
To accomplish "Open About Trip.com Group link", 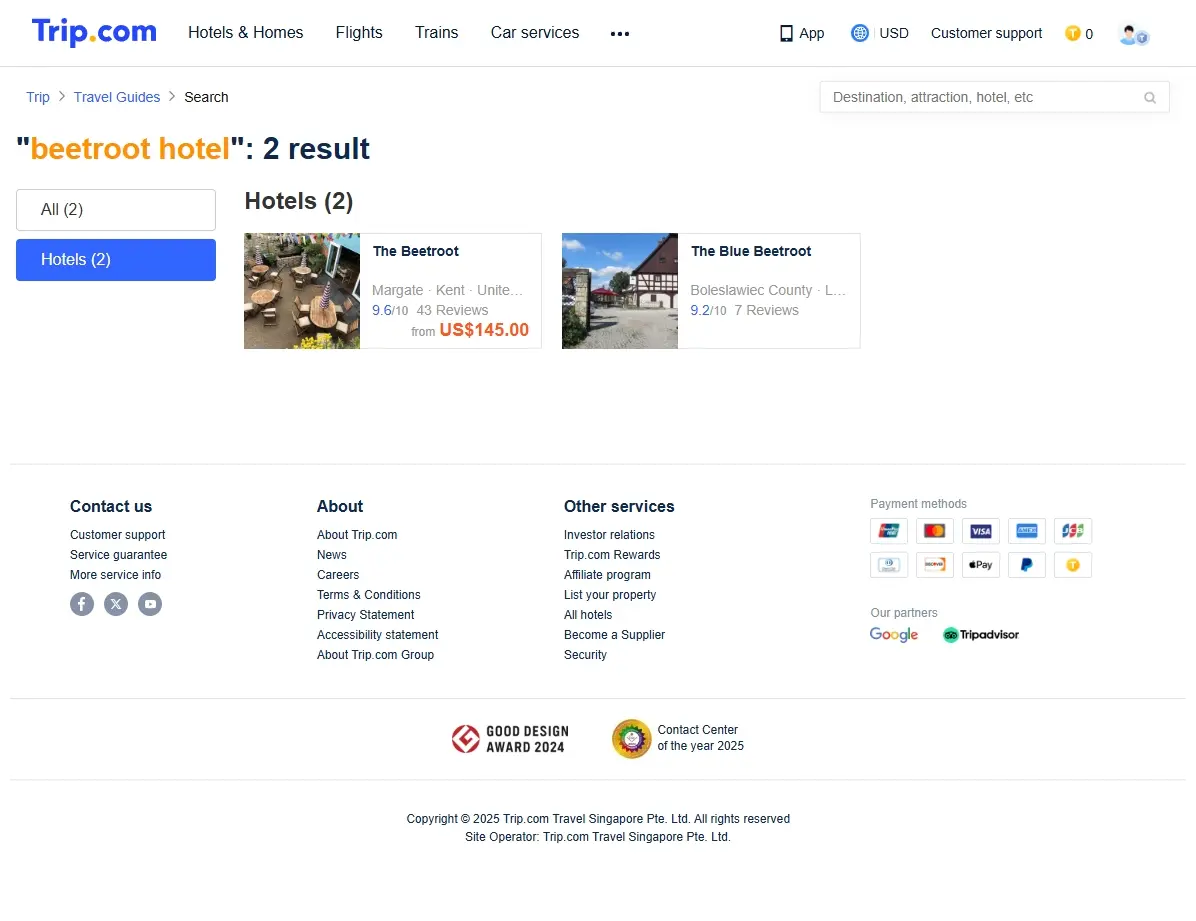I will (375, 655).
